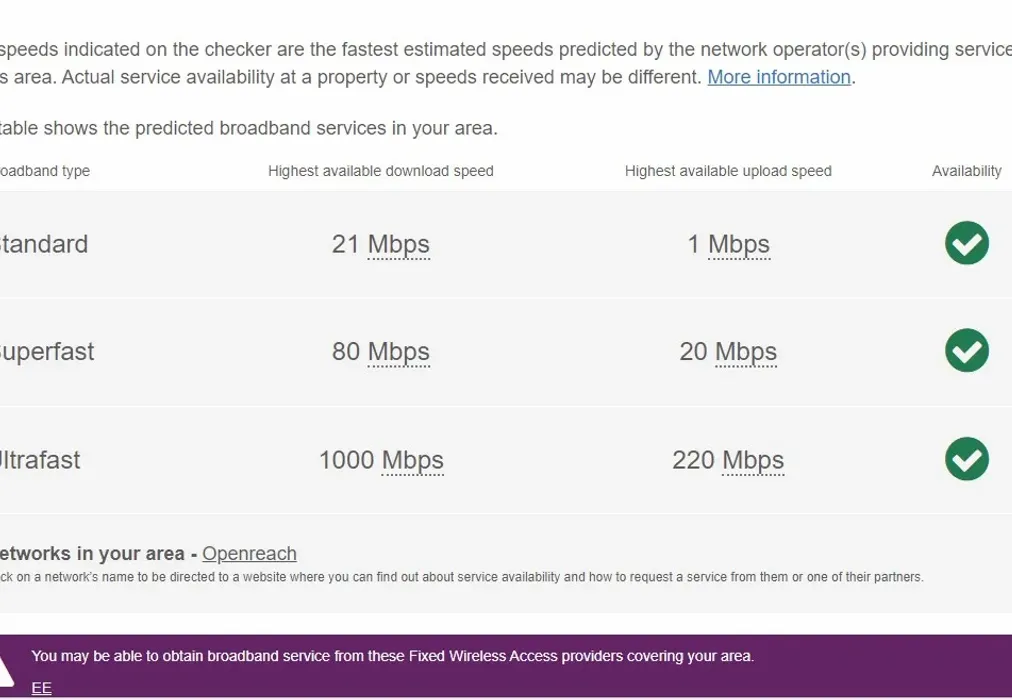The width and height of the screenshot is (1012, 700).
Task: Click the Mbps abbreviation beside 21
Action: [x=399, y=244]
